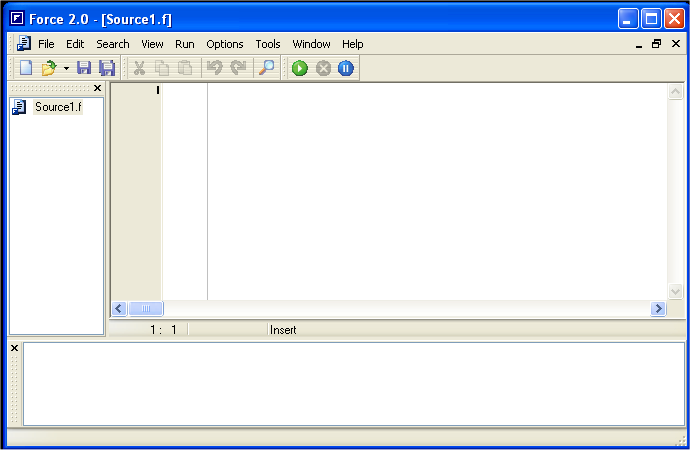
Task: Click the document icon in menu bar
Action: pos(23,44)
